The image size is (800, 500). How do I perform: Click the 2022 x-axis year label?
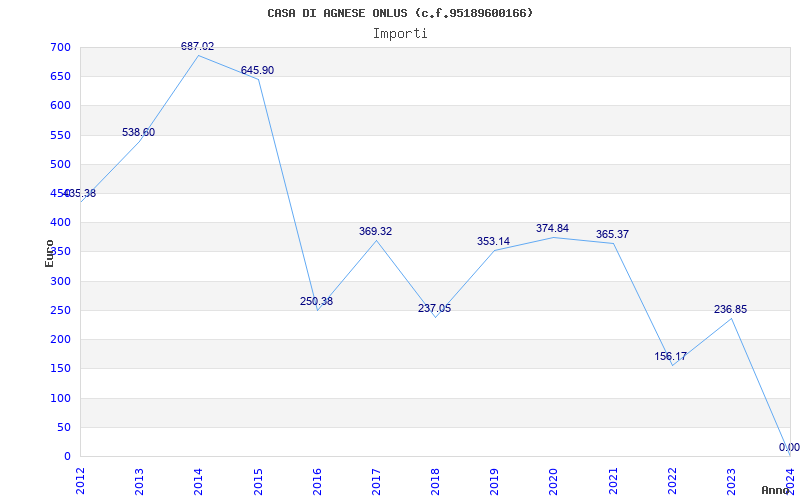pos(672,480)
